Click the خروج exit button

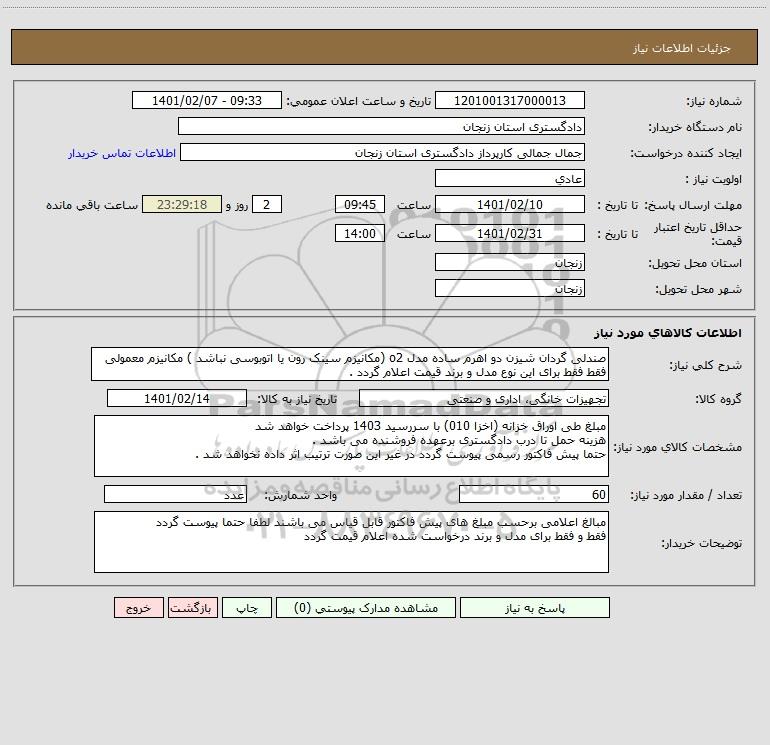[138, 608]
